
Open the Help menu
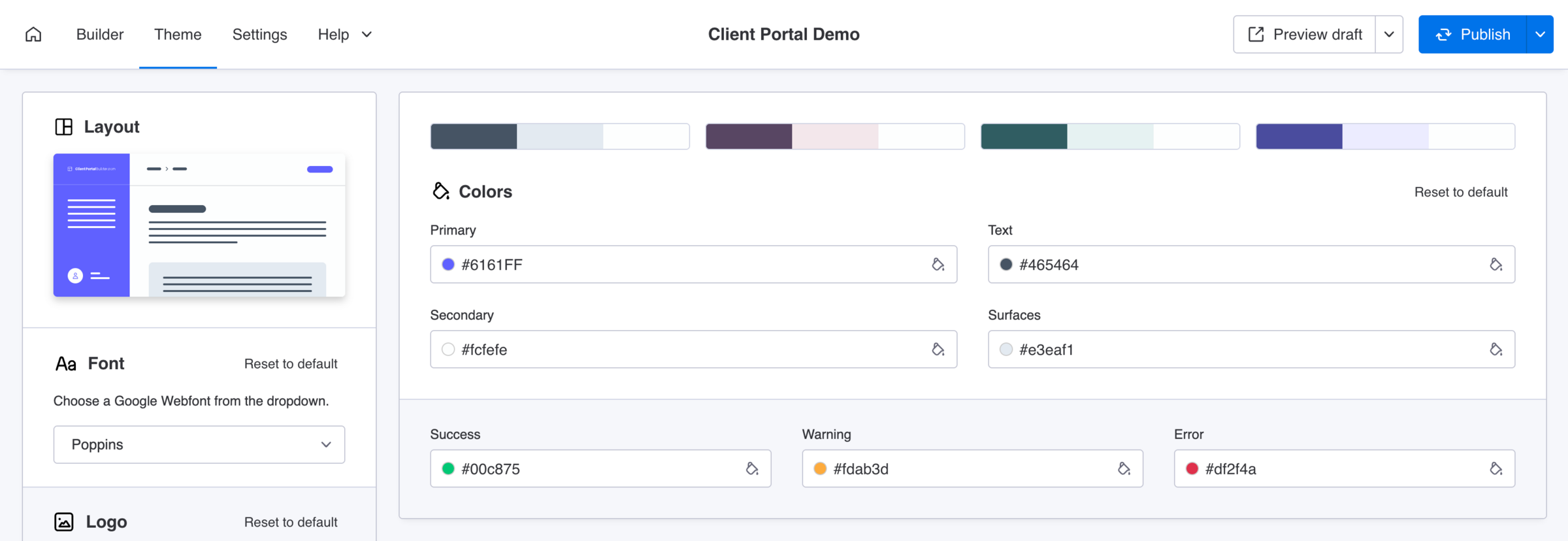pos(344,35)
